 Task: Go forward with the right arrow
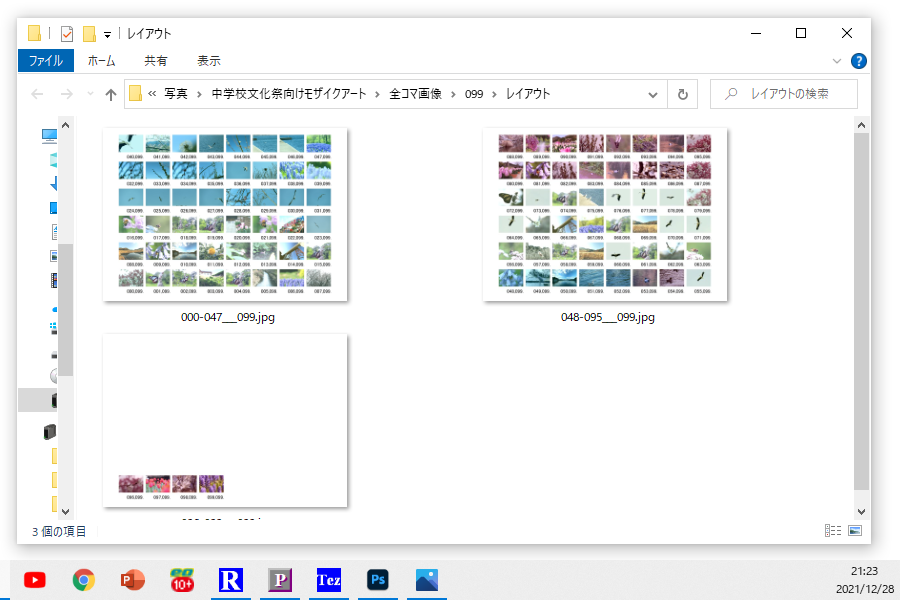tap(67, 94)
